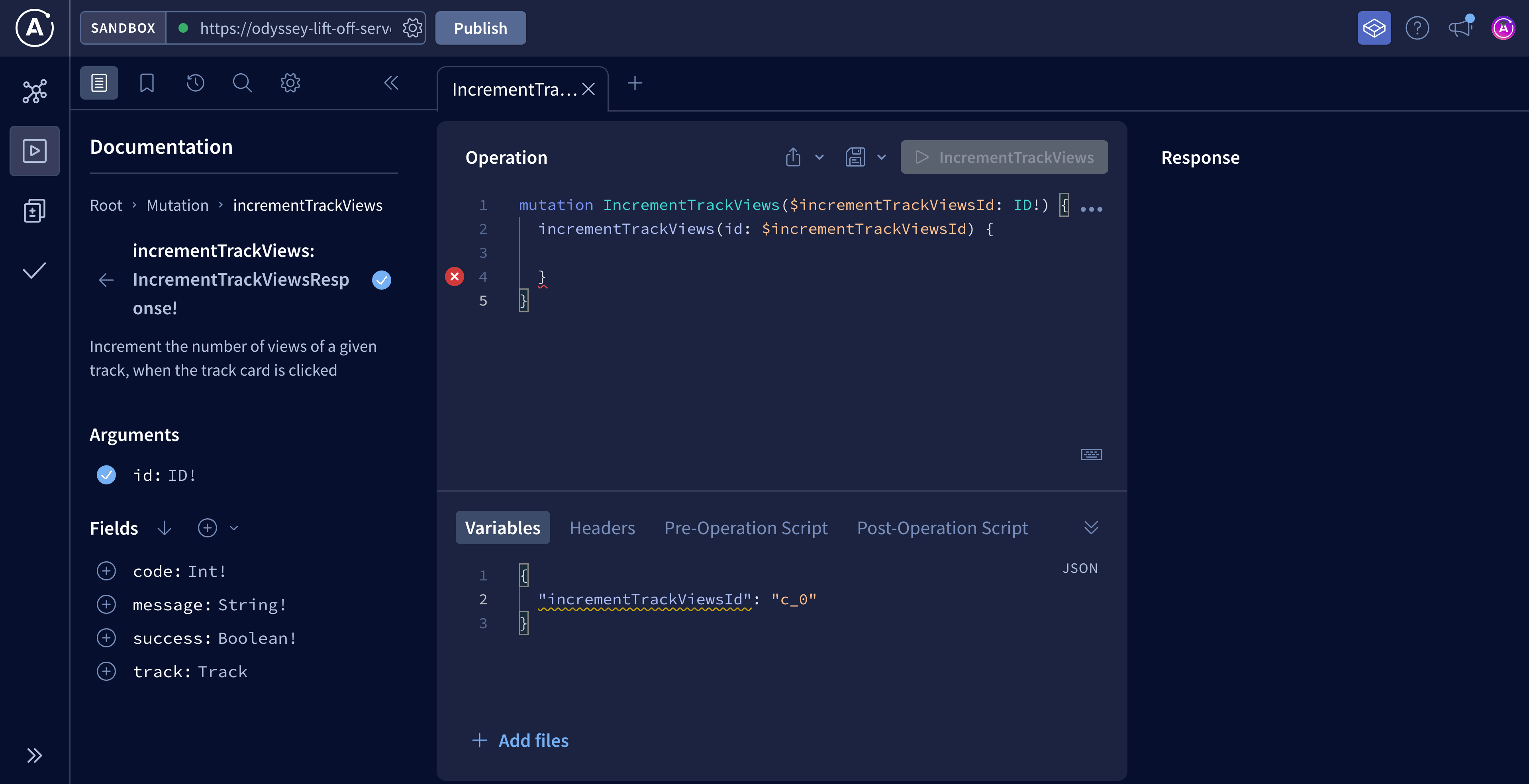Click the Publish button
The width and height of the screenshot is (1529, 784).
click(480, 28)
